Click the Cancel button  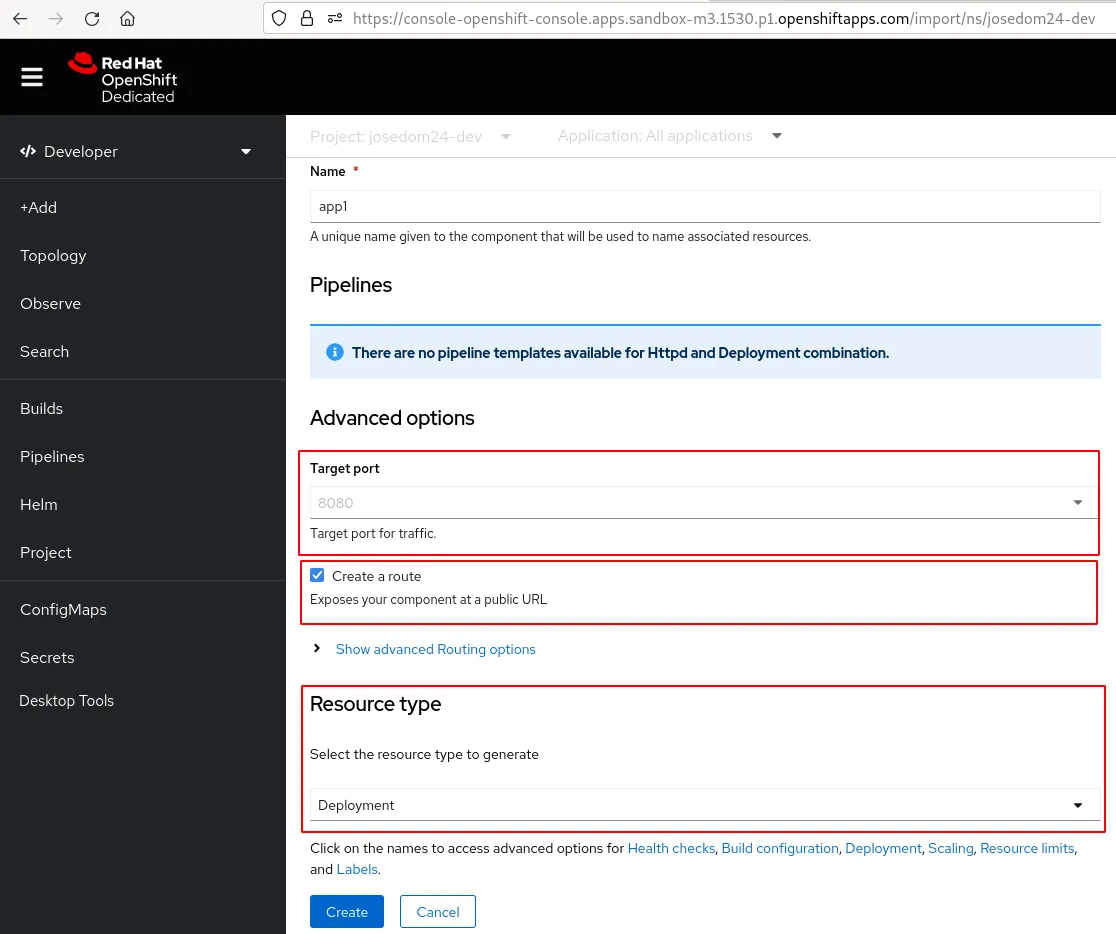(x=437, y=912)
